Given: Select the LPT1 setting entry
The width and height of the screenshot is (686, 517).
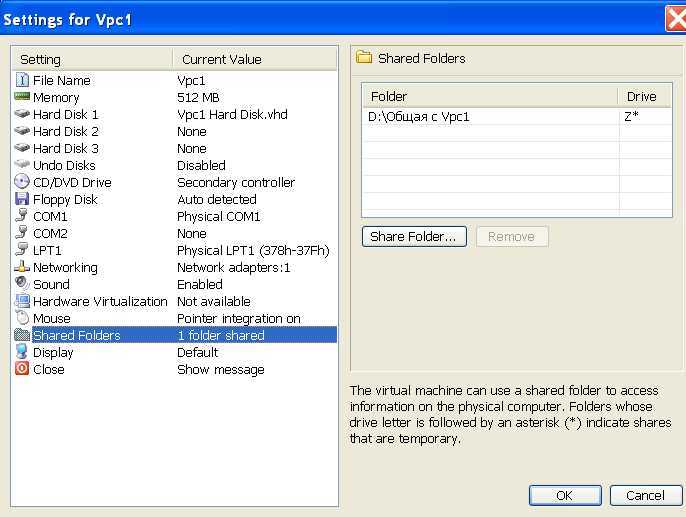Looking at the screenshot, I should pyautogui.click(x=175, y=250).
